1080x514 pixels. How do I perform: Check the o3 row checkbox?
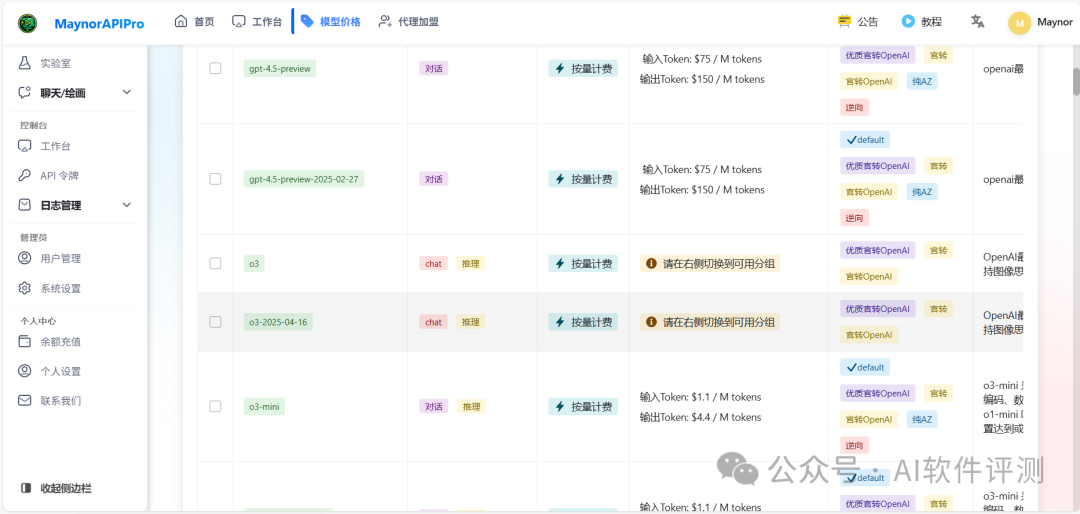click(216, 263)
